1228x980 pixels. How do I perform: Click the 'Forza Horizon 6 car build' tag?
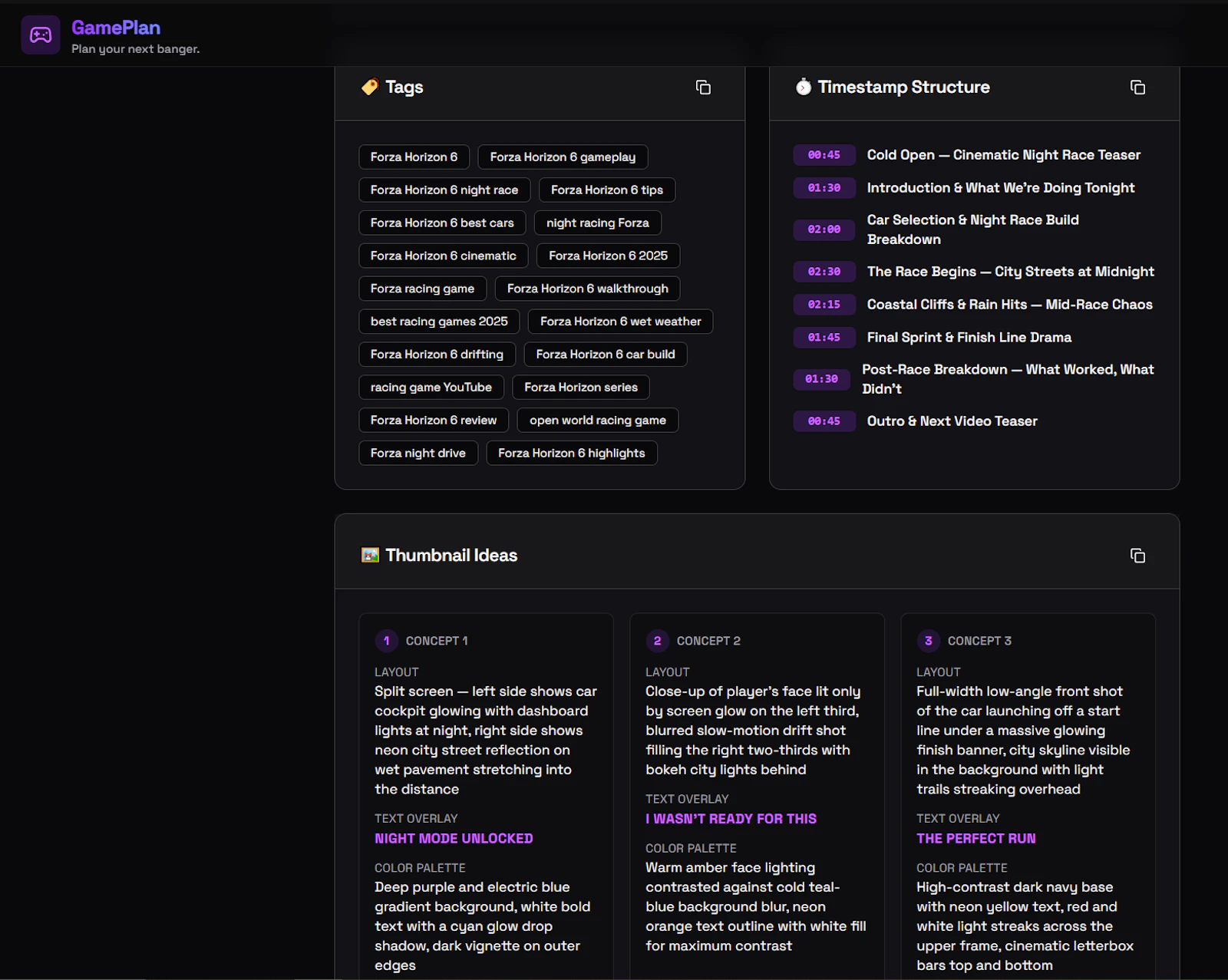[x=606, y=355]
